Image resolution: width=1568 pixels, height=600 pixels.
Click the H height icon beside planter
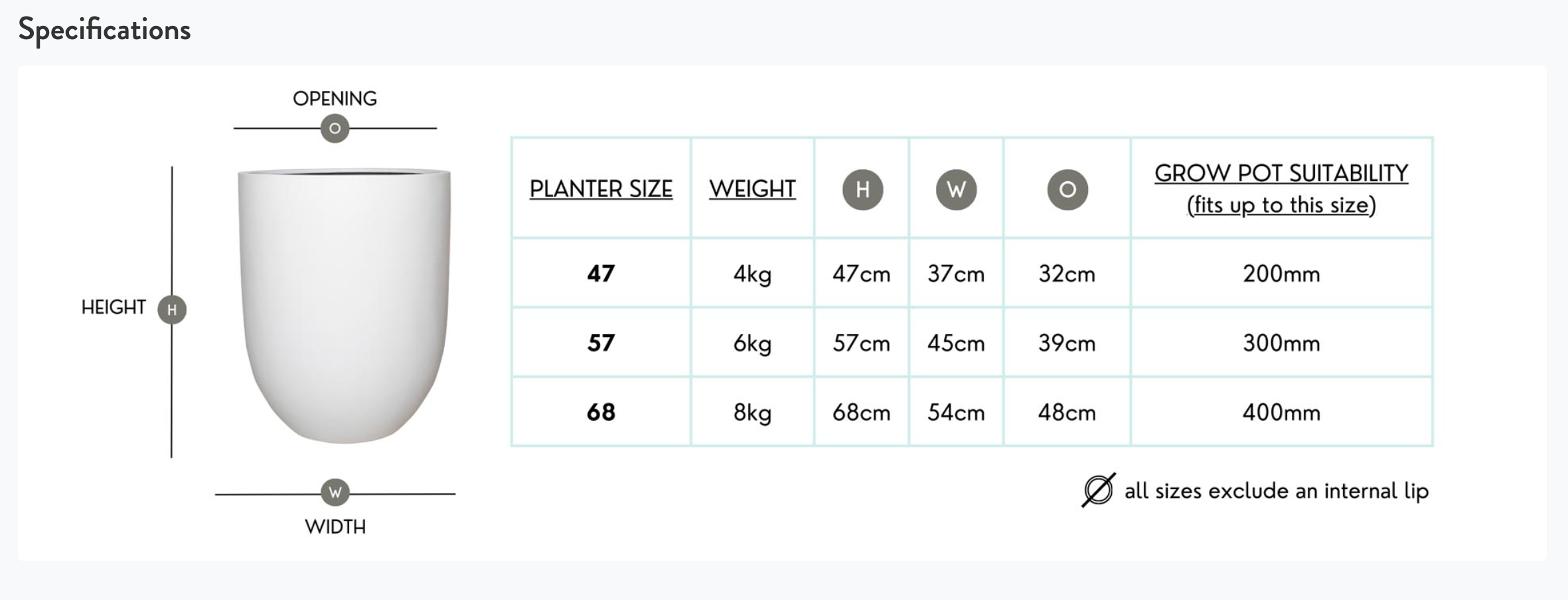click(x=172, y=309)
